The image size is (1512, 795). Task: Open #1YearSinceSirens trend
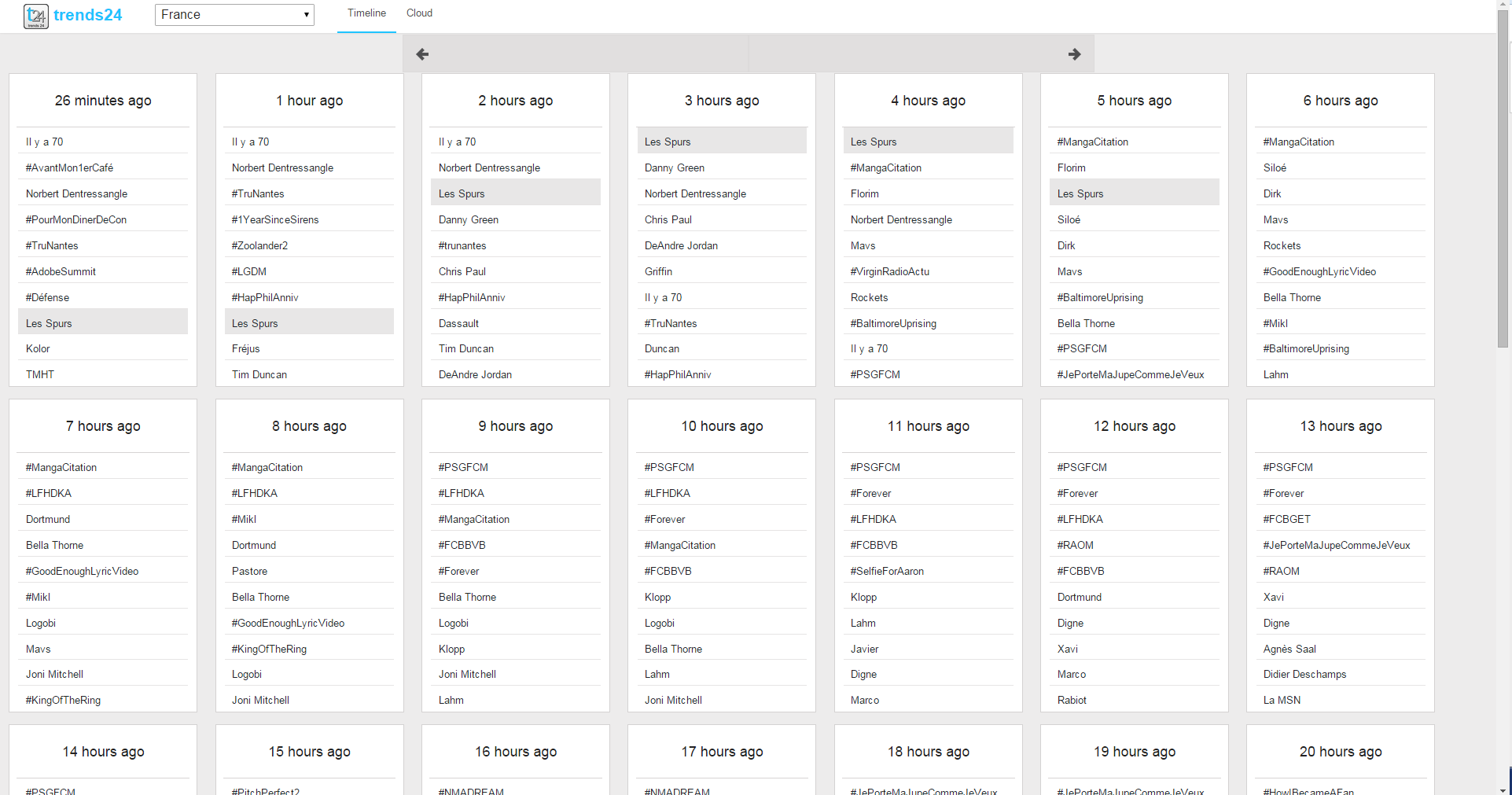pyautogui.click(x=275, y=219)
